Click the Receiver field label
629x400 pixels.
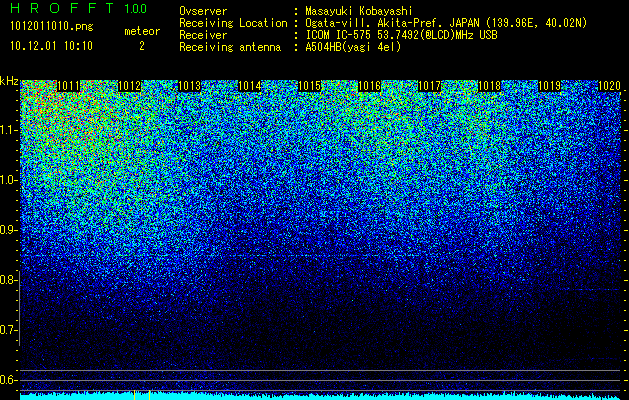(203, 35)
